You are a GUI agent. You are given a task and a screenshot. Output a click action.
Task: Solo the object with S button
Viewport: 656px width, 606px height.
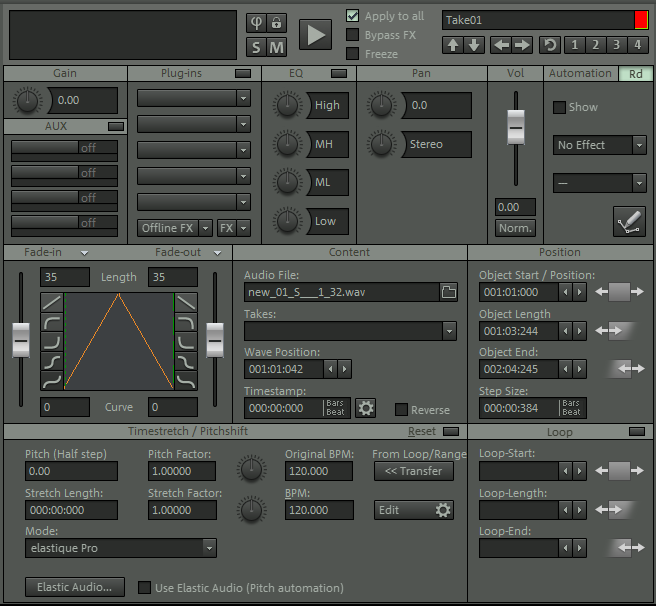256,47
